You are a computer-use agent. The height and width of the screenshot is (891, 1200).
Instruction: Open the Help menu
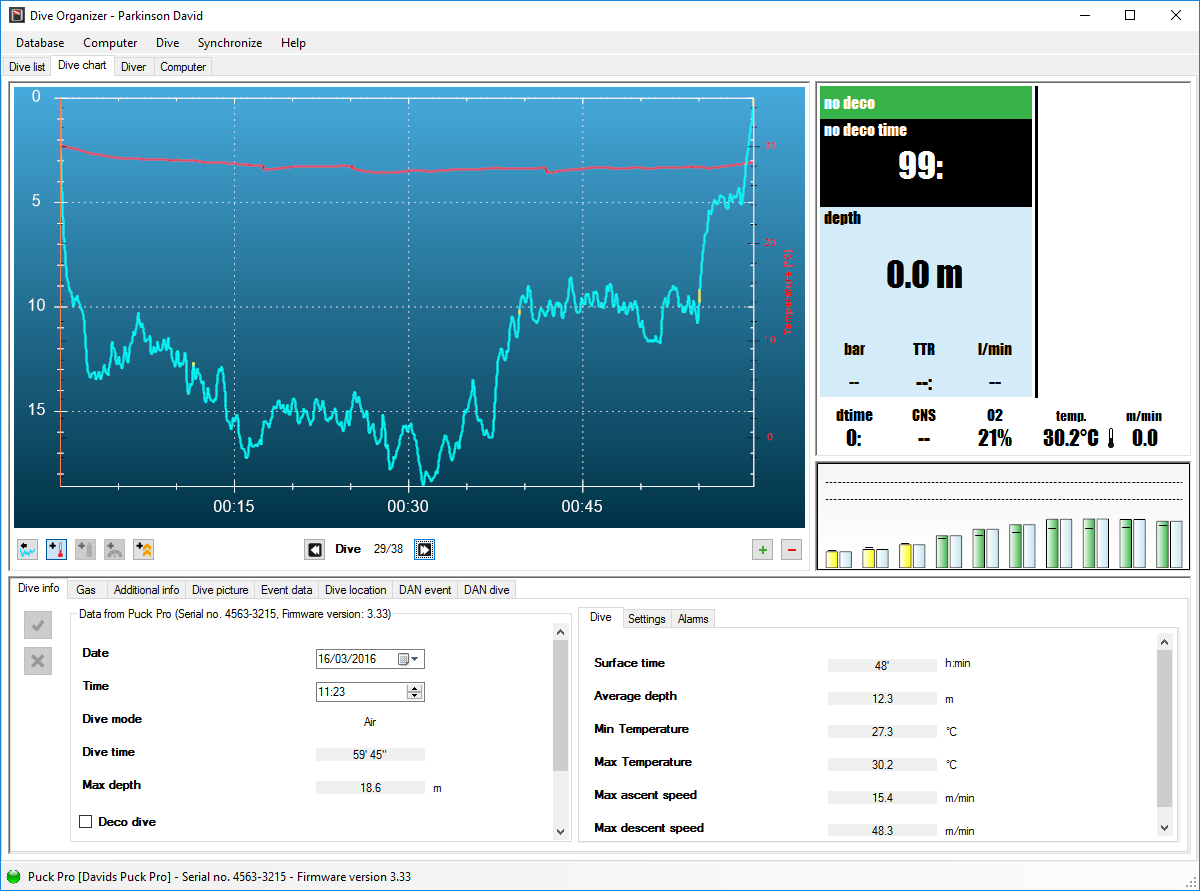coord(294,43)
